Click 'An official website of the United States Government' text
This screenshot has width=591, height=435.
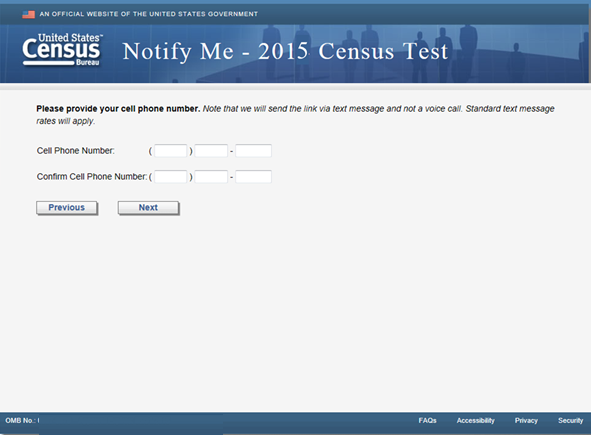[x=149, y=14]
